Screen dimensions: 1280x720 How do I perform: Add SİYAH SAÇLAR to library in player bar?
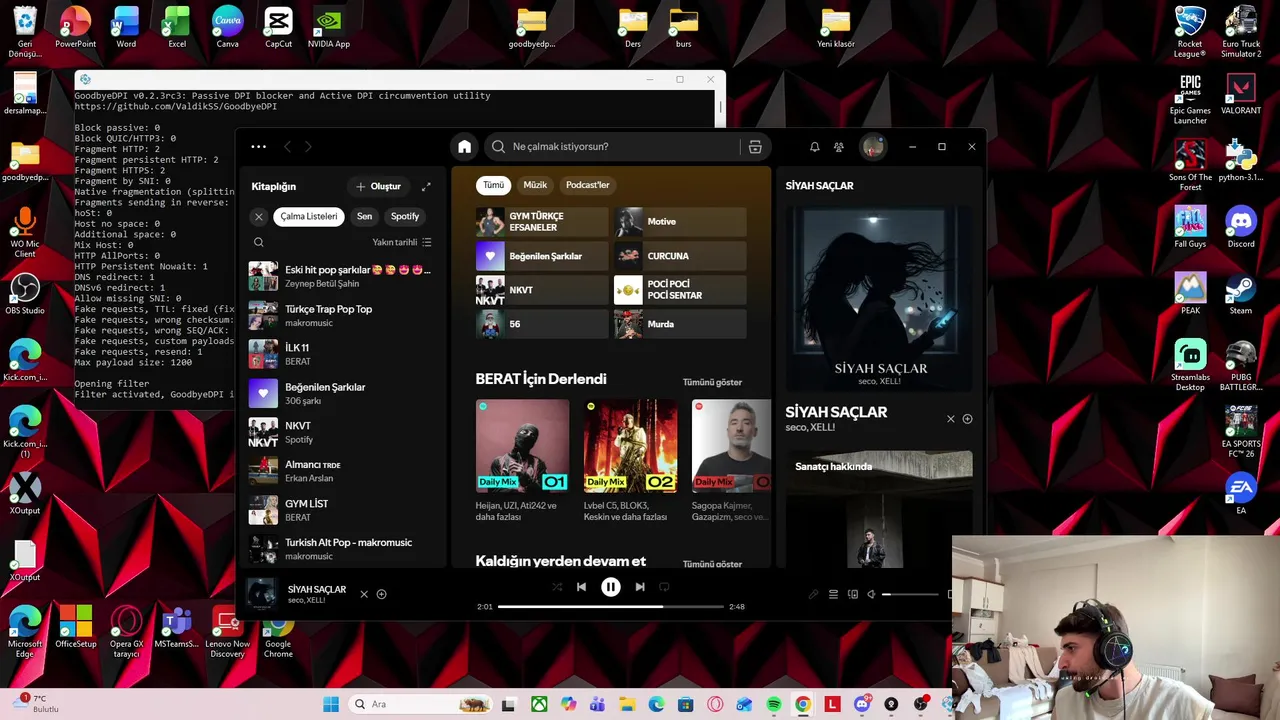pyautogui.click(x=381, y=594)
